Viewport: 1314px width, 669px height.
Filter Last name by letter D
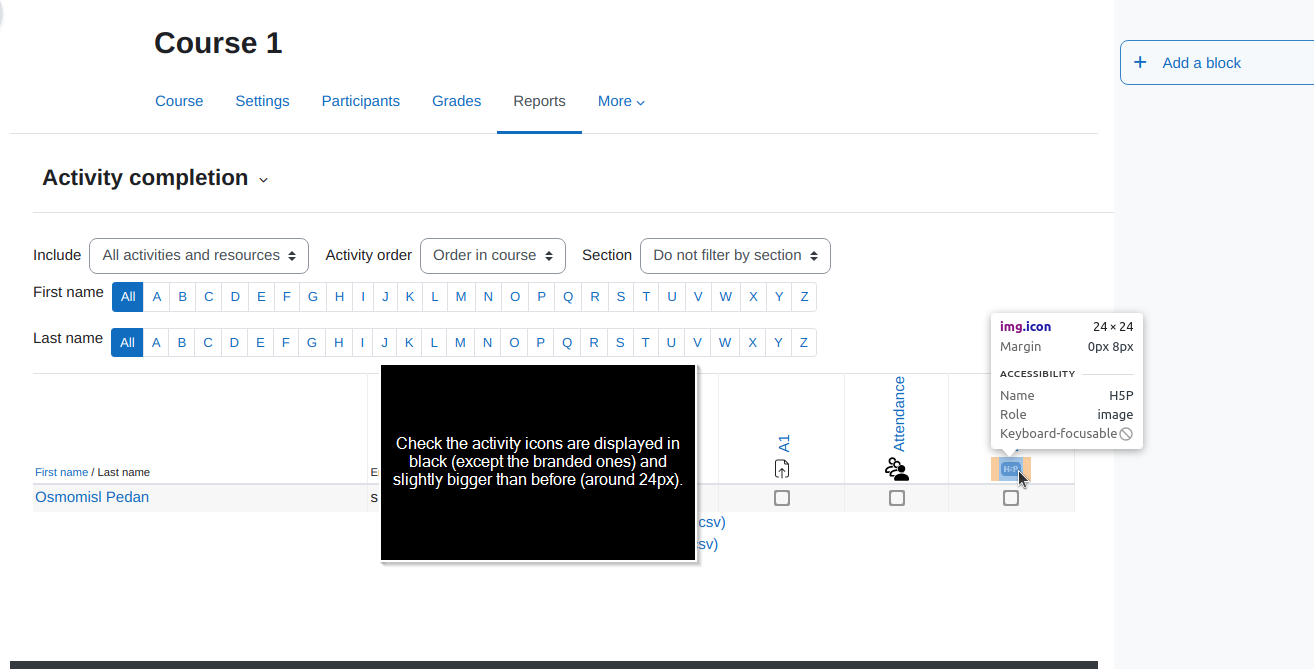[234, 343]
